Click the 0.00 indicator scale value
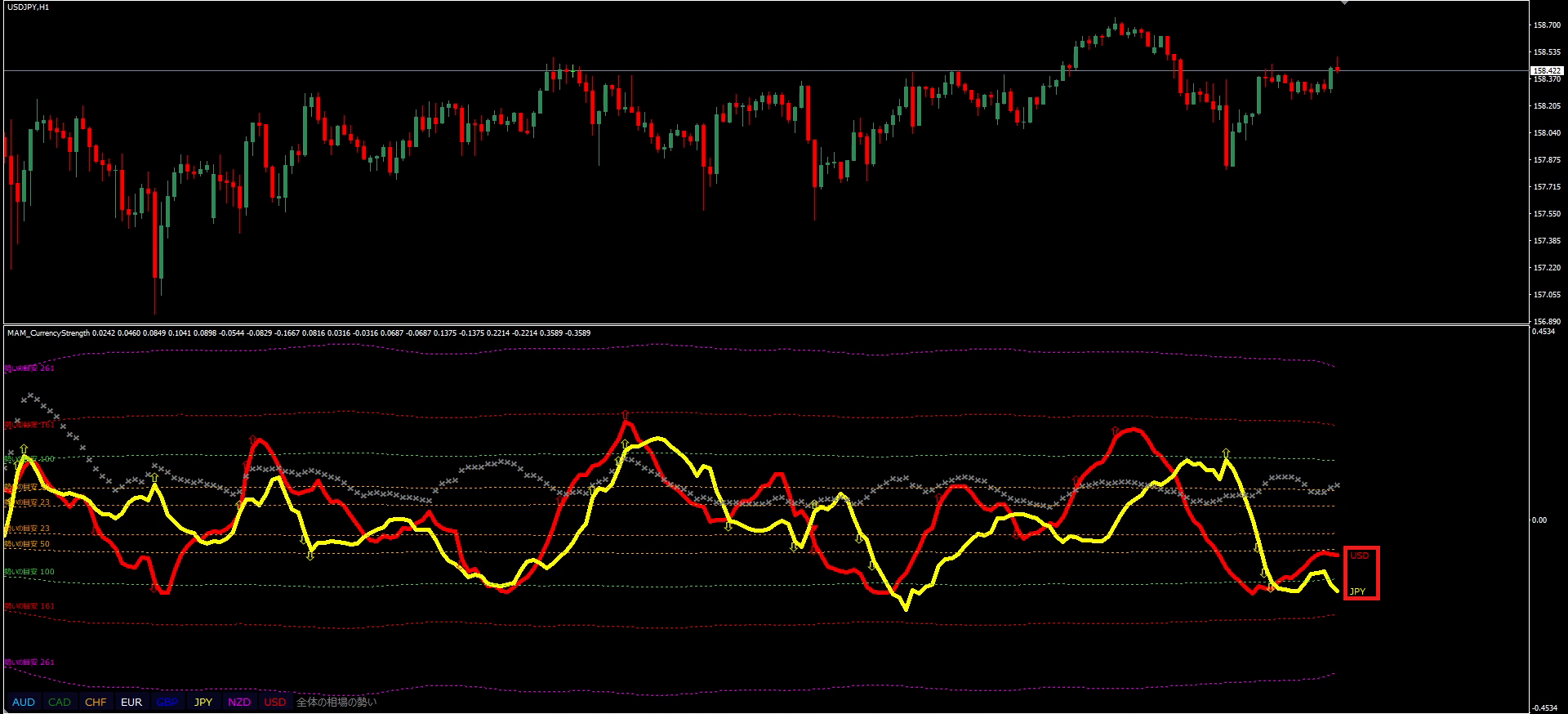Image resolution: width=1568 pixels, height=714 pixels. (1539, 520)
